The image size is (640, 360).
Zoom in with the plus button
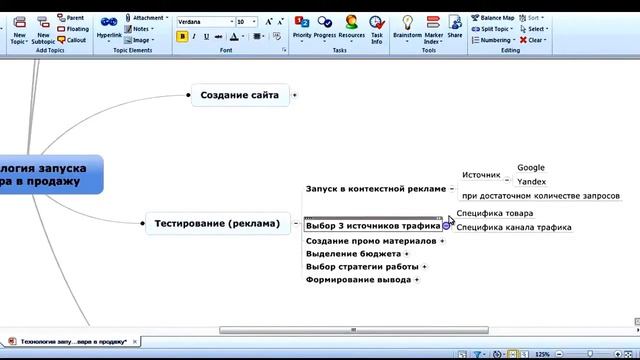tap(618, 354)
